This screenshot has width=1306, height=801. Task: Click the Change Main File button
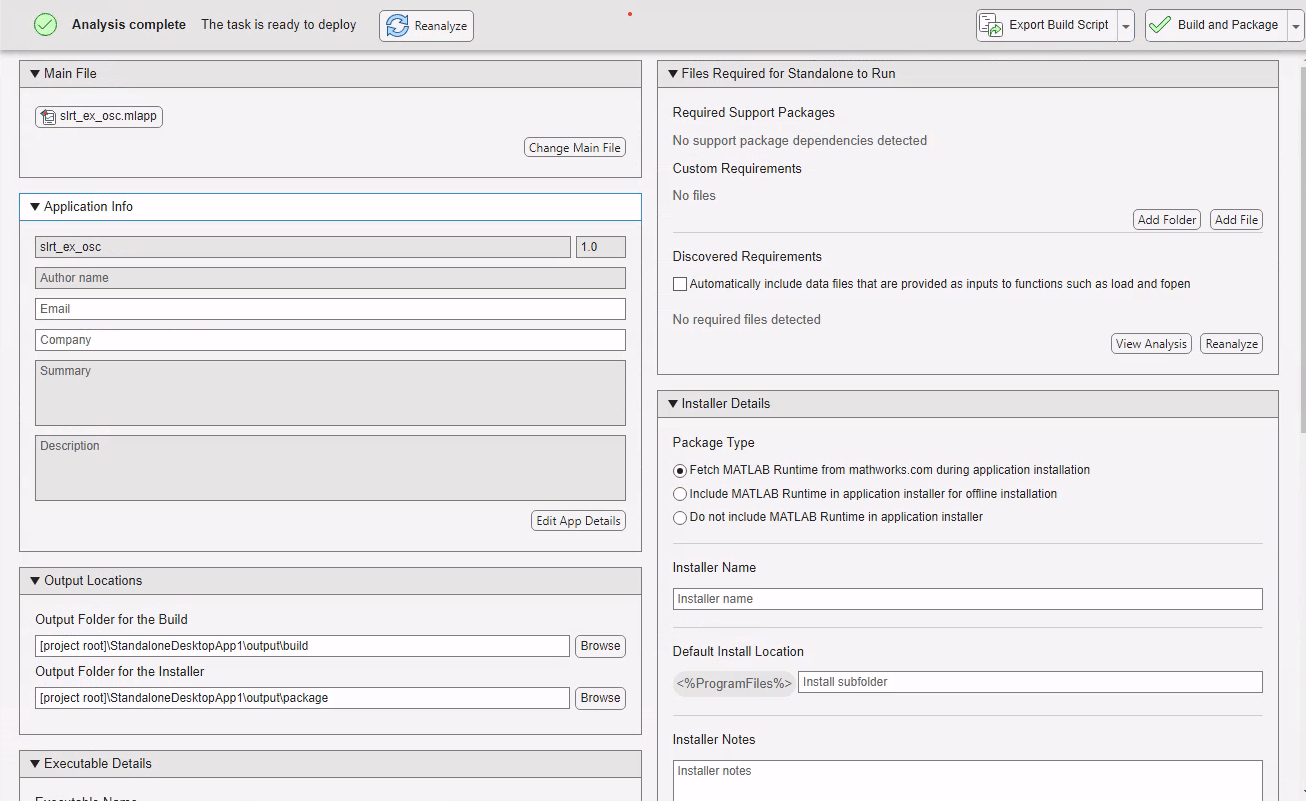tap(574, 146)
